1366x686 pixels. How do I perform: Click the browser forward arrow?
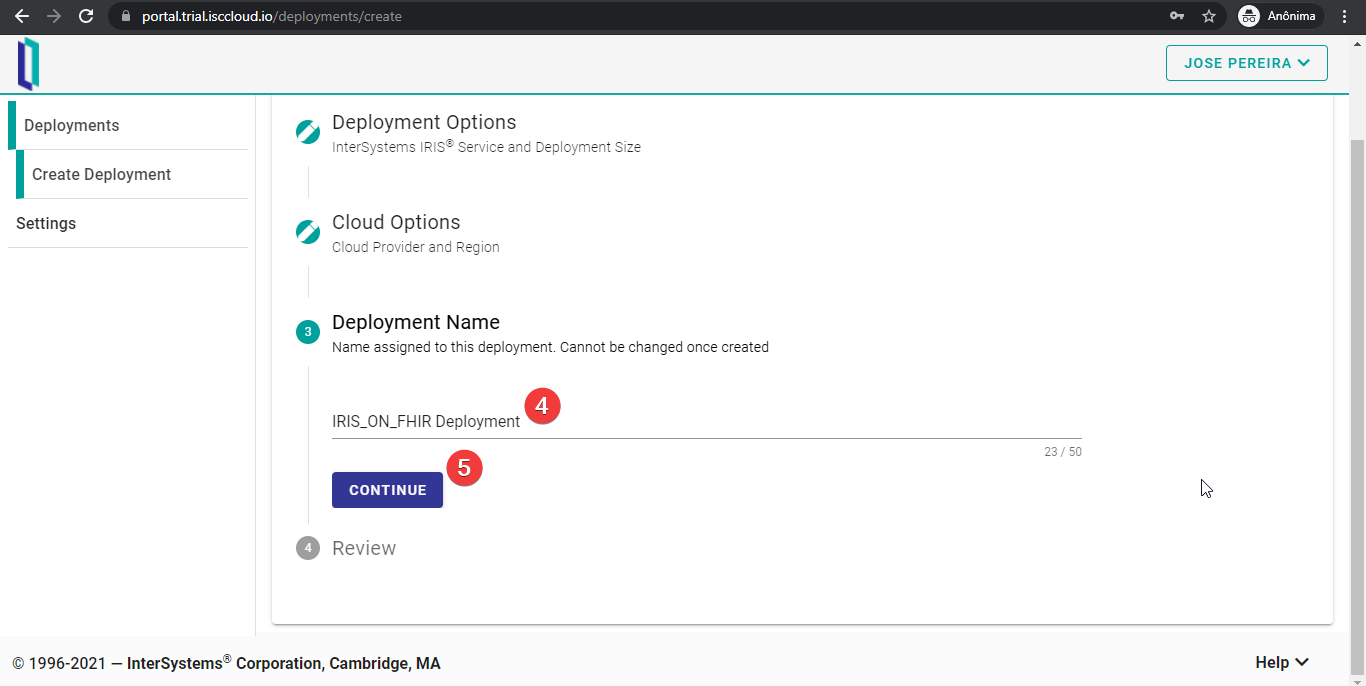[54, 16]
